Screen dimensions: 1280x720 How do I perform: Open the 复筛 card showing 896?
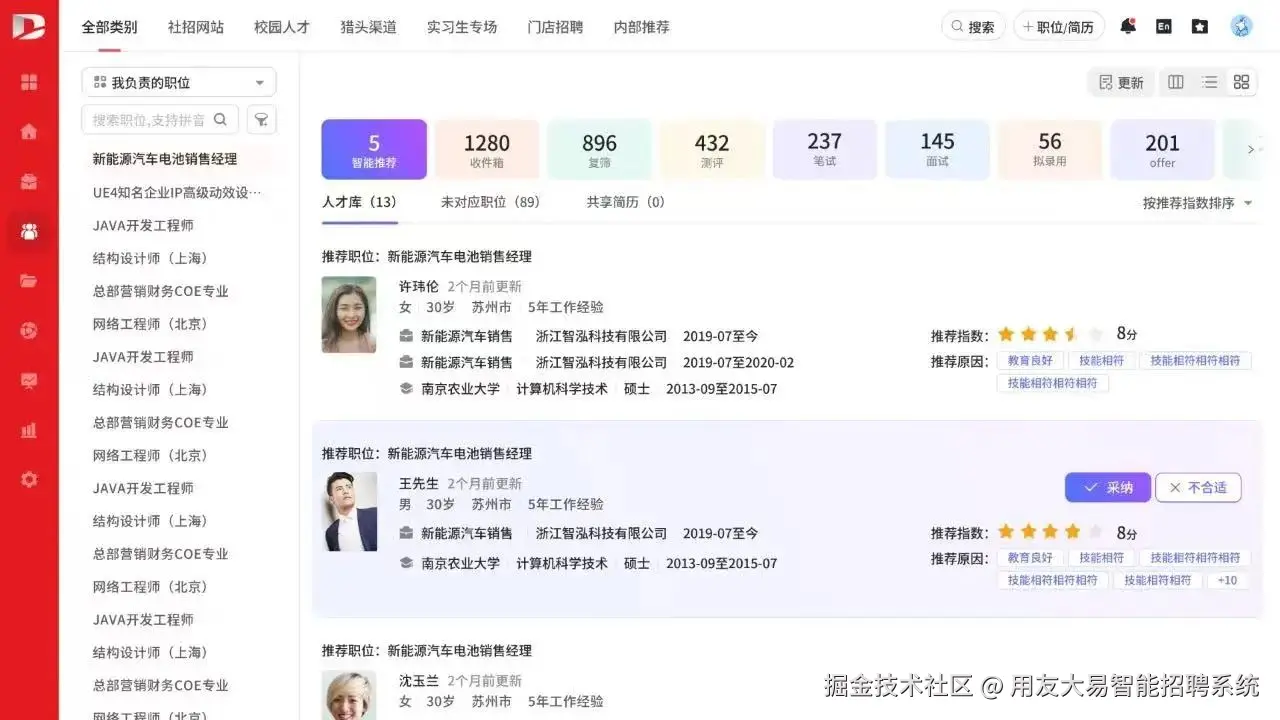coord(599,150)
